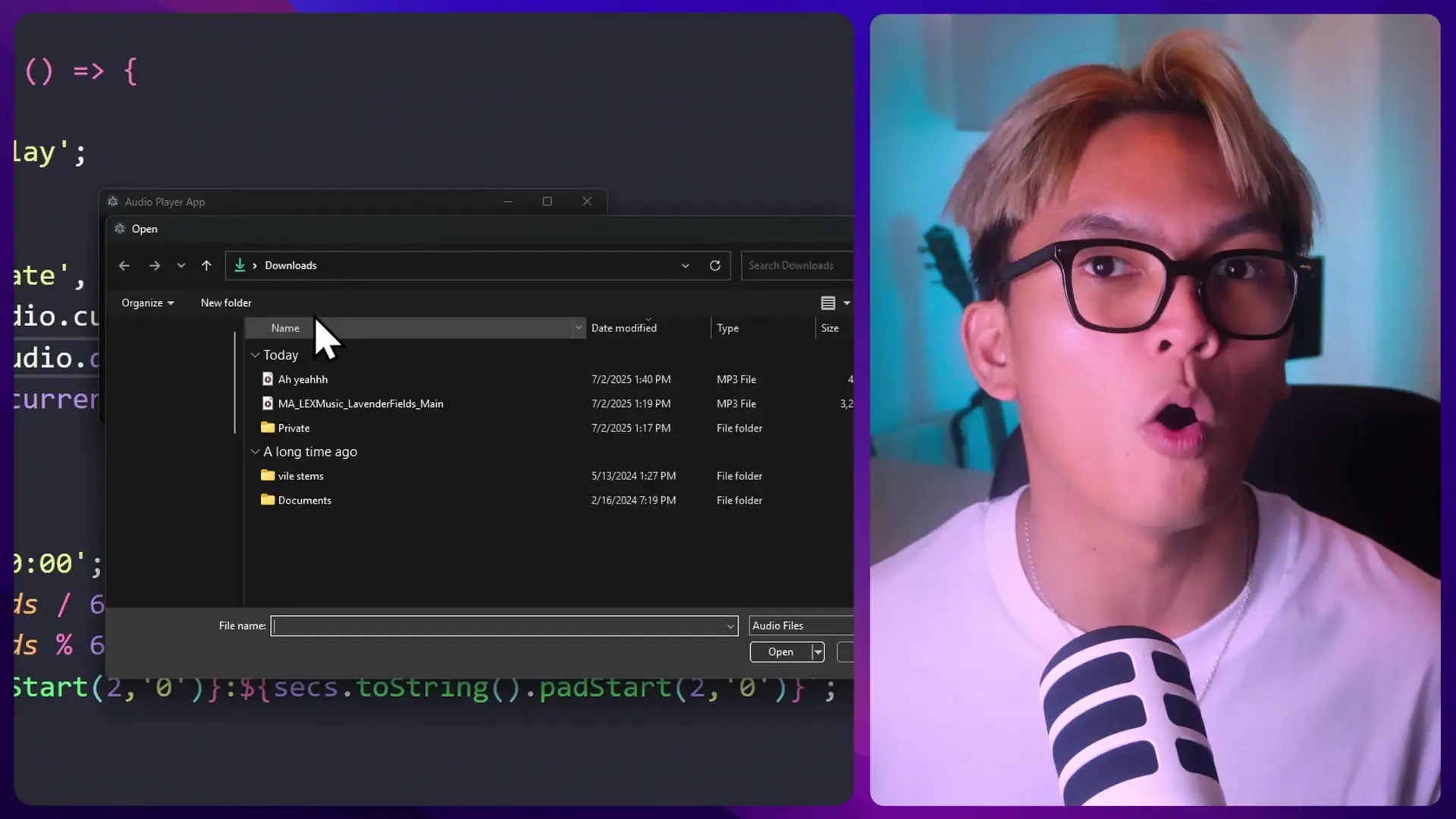Click the Open button

[x=780, y=652]
